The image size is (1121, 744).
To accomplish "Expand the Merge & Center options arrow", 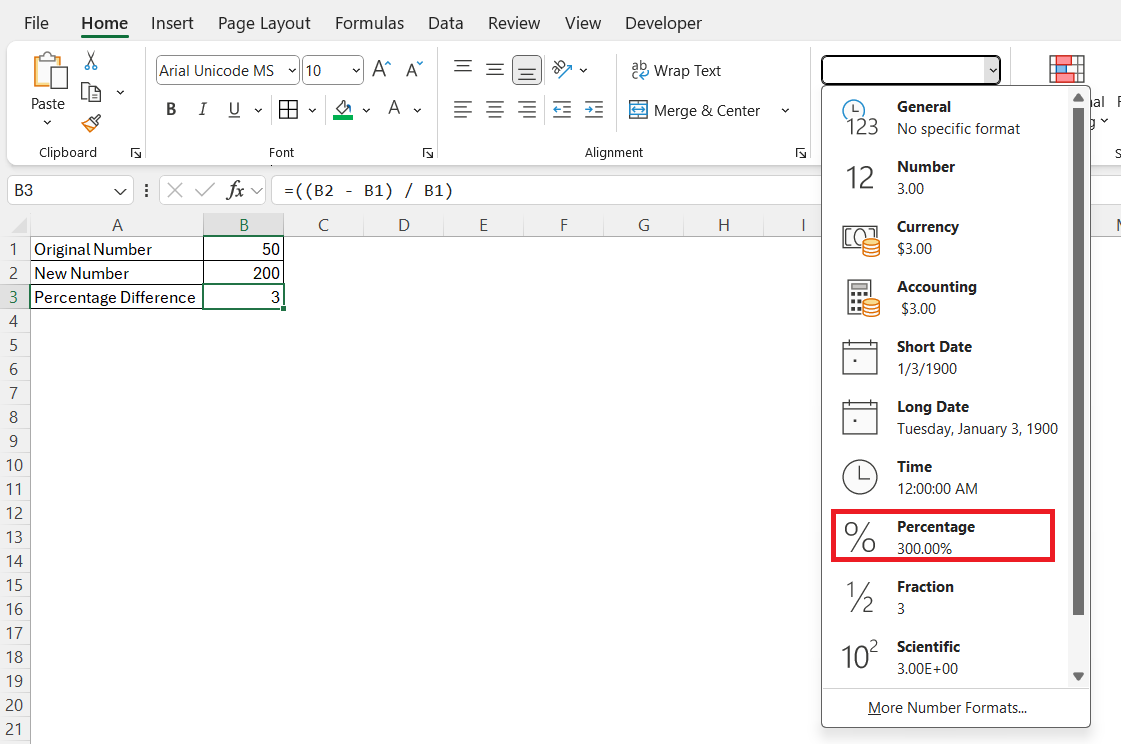I will [785, 110].
